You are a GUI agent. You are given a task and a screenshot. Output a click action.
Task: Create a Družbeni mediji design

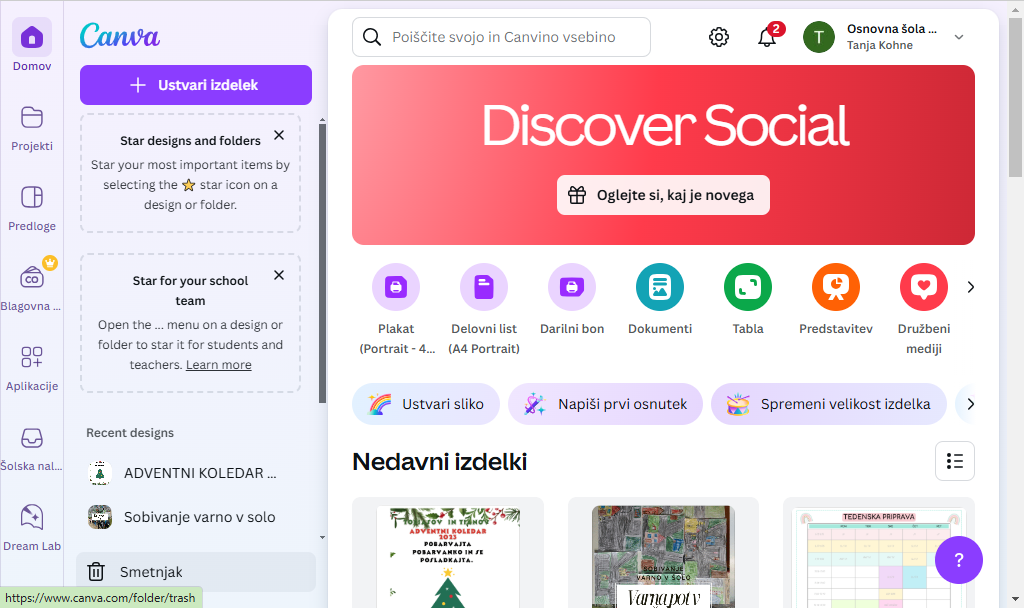(x=923, y=287)
